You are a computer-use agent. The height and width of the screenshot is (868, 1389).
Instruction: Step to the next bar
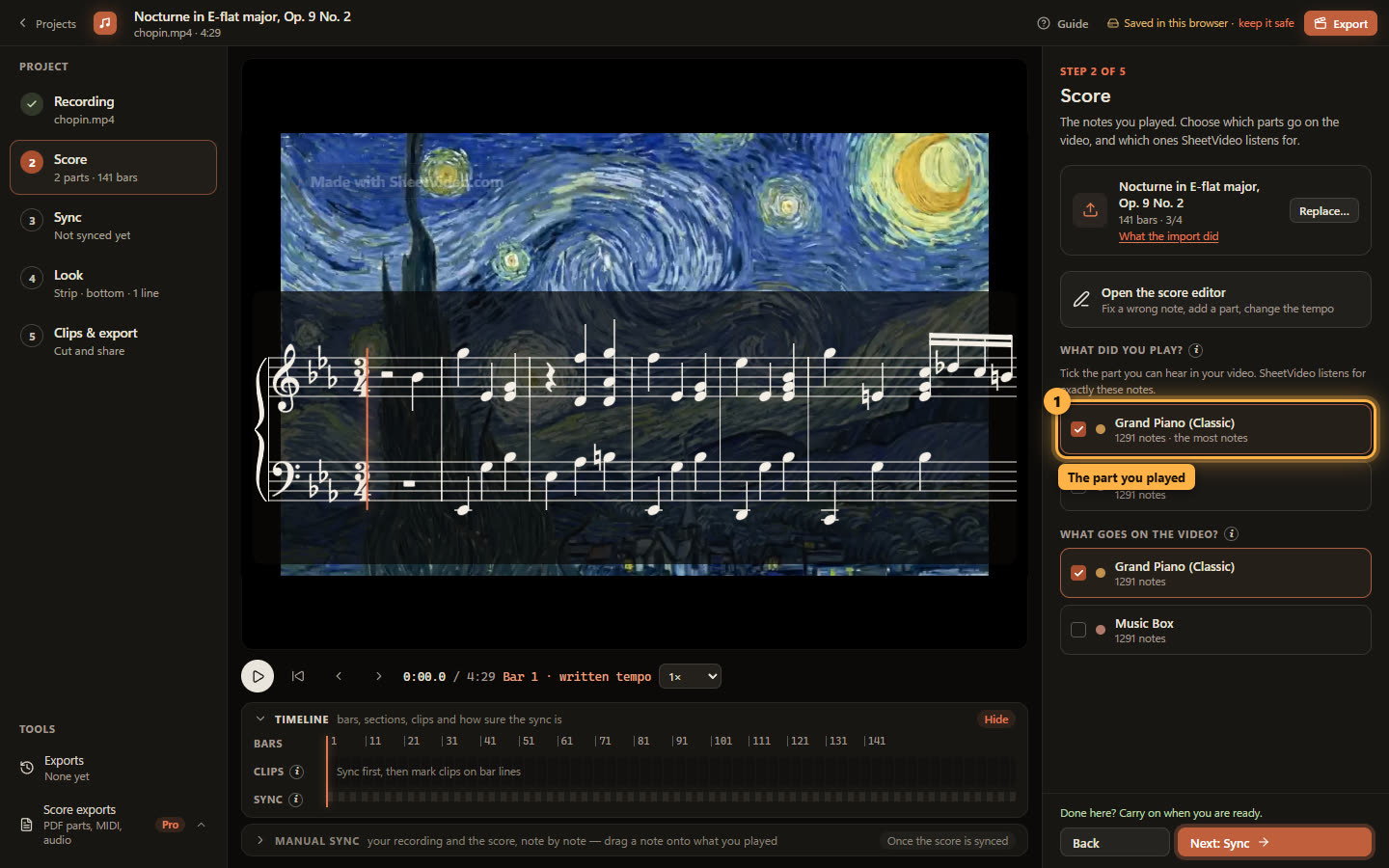click(x=379, y=676)
